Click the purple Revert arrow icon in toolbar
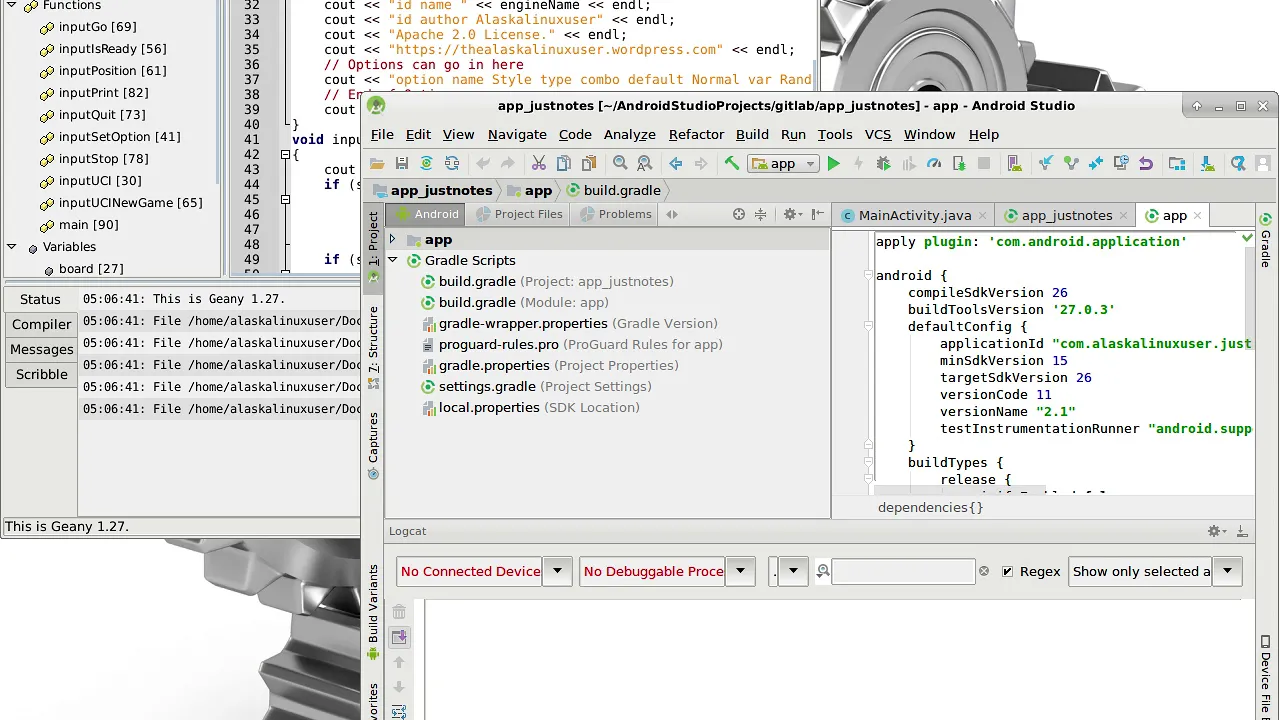Viewport: 1280px width, 720px height. click(x=1146, y=164)
